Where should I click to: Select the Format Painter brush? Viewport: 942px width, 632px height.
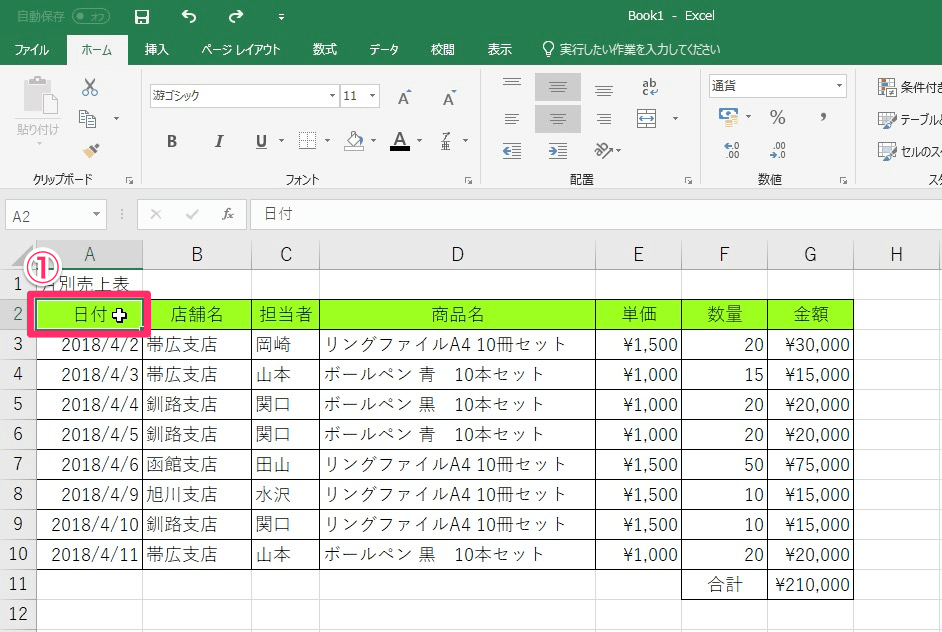91,150
